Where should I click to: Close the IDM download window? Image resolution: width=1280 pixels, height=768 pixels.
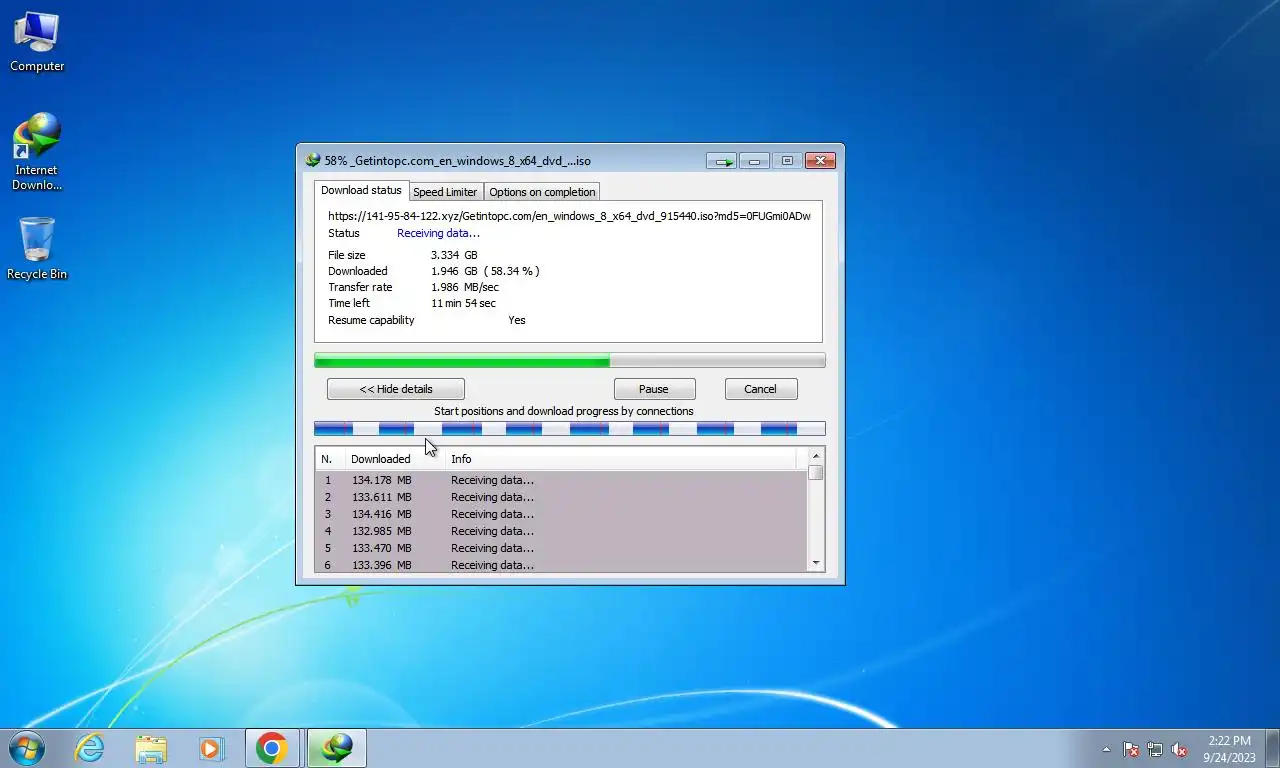[x=820, y=160]
